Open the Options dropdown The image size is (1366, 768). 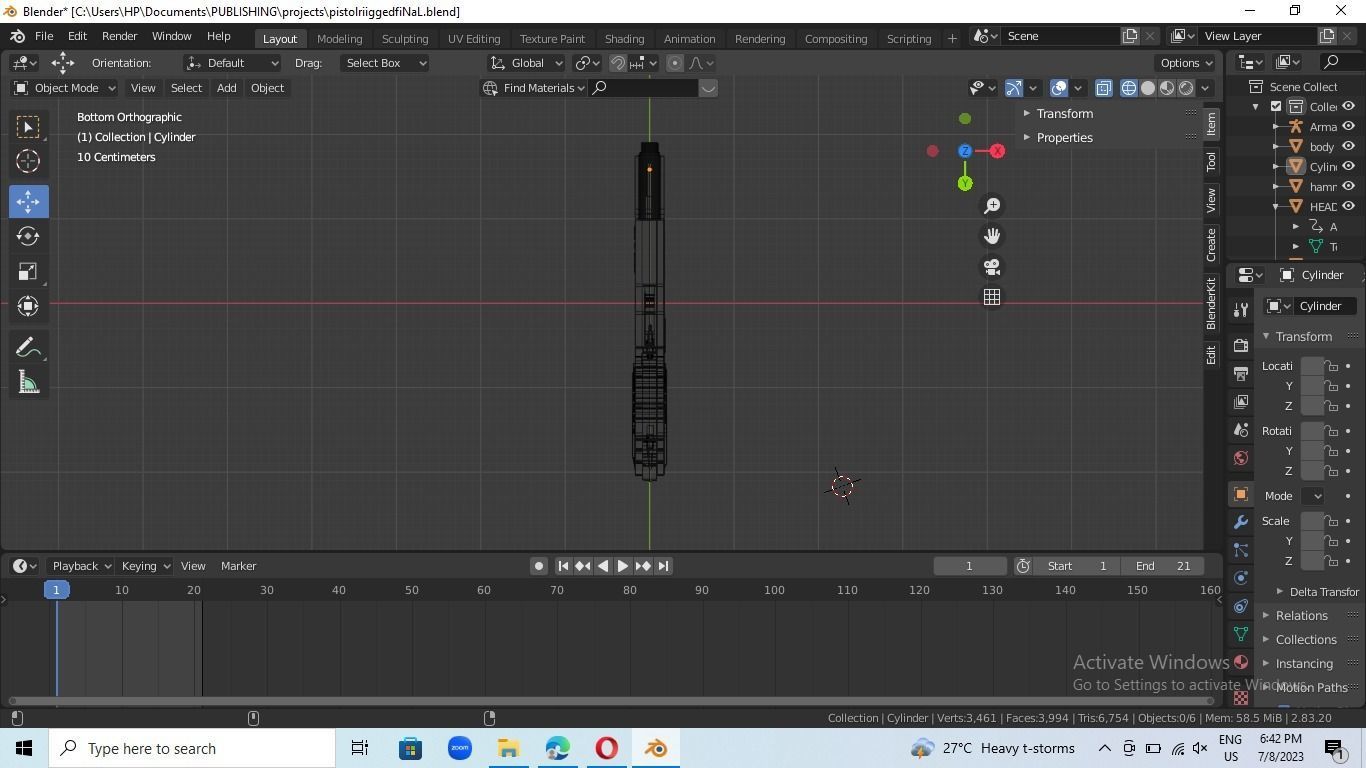(1187, 63)
